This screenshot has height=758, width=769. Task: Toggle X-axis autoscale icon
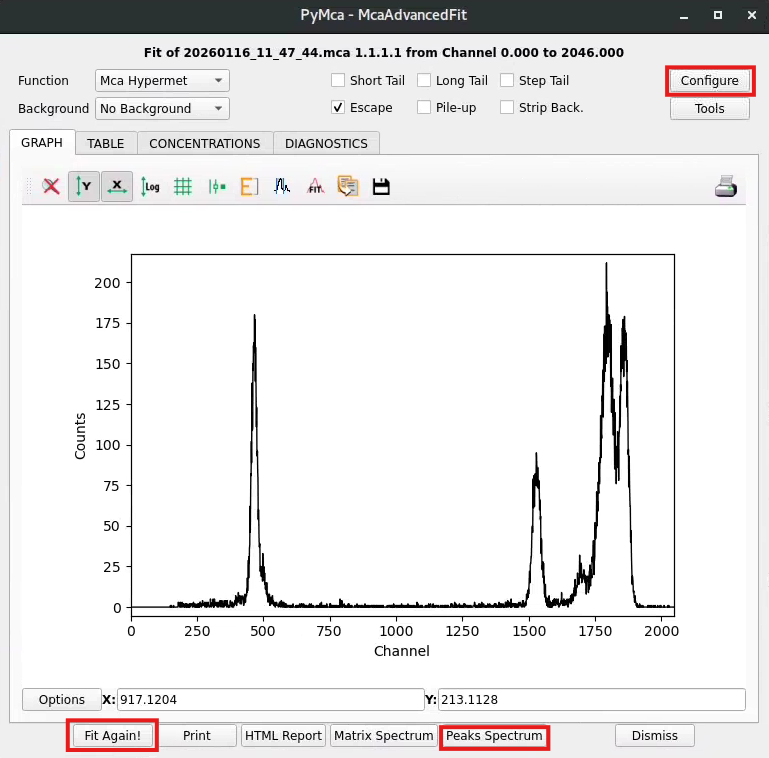click(x=117, y=187)
